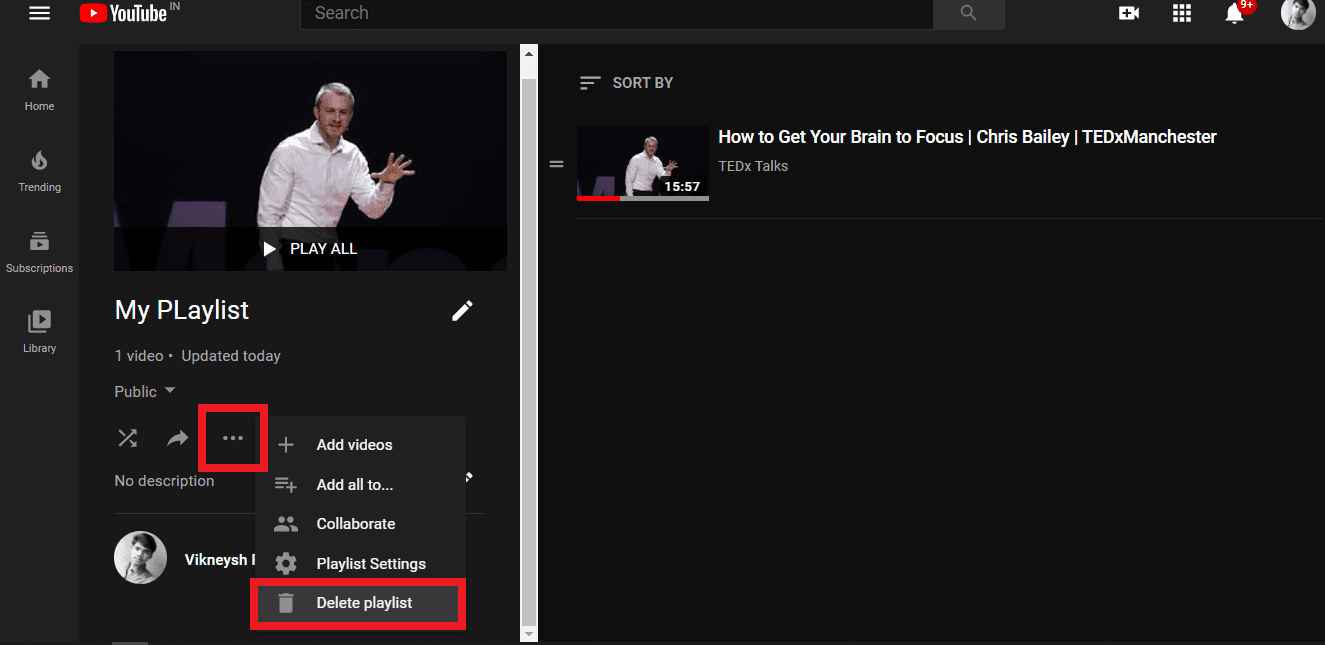Edit playlist title with pencil icon
Image resolution: width=1325 pixels, height=645 pixels.
click(x=462, y=311)
